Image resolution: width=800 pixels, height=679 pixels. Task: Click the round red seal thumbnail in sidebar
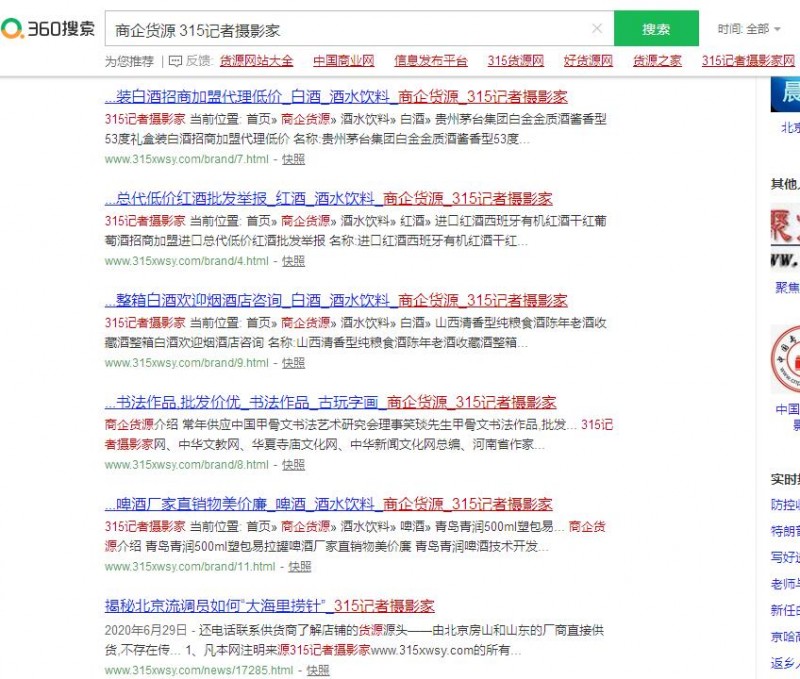pos(785,359)
